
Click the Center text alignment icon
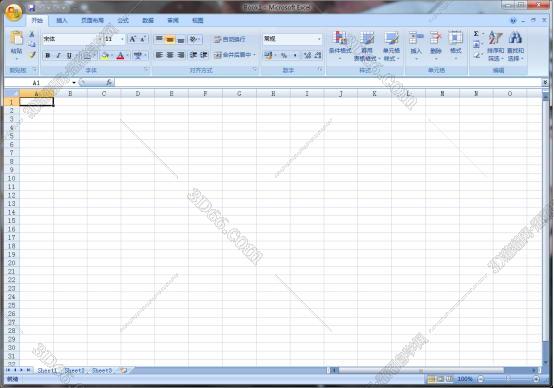[x=170, y=55]
